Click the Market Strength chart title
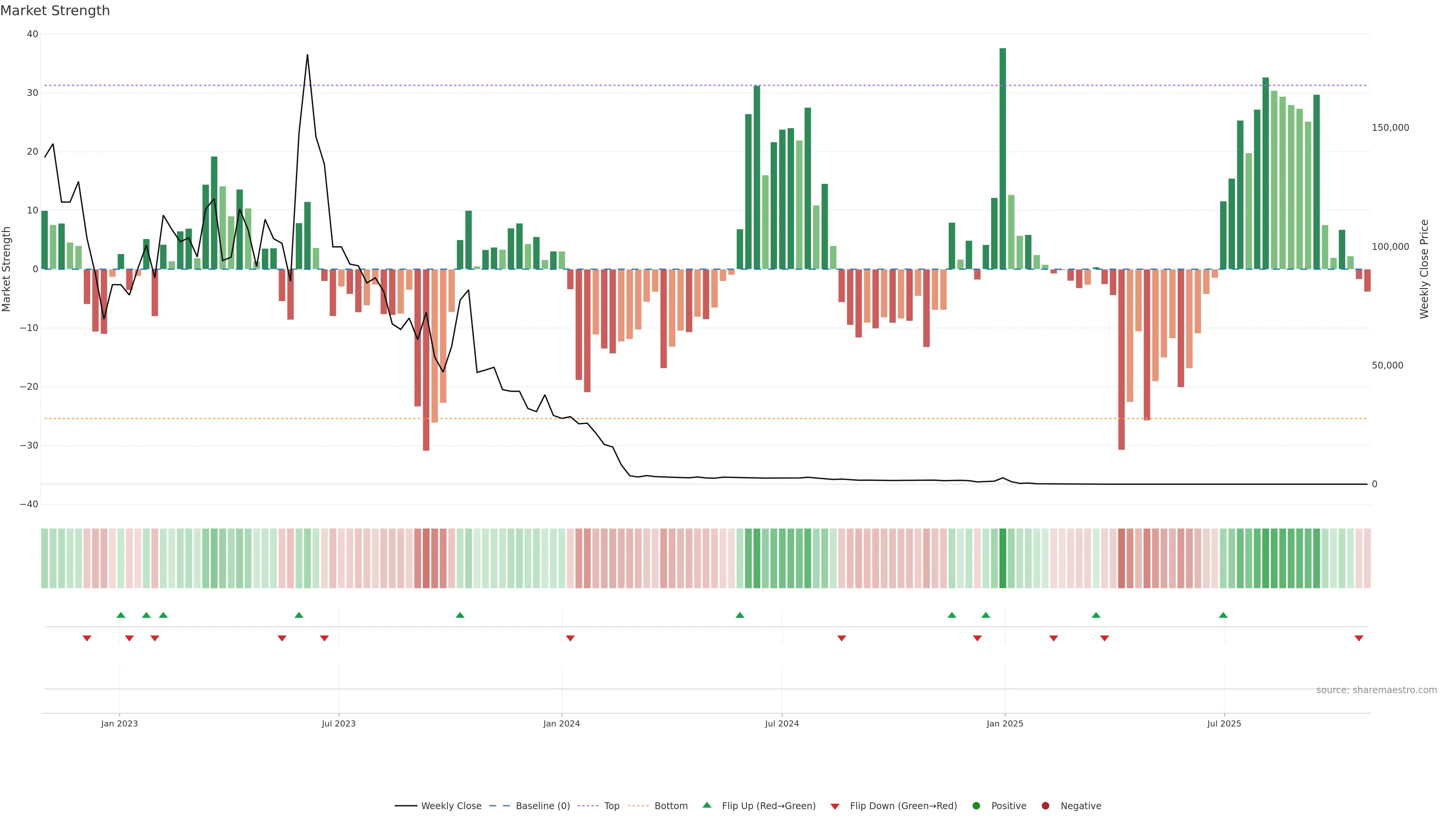The image size is (1456, 819). coord(55,11)
